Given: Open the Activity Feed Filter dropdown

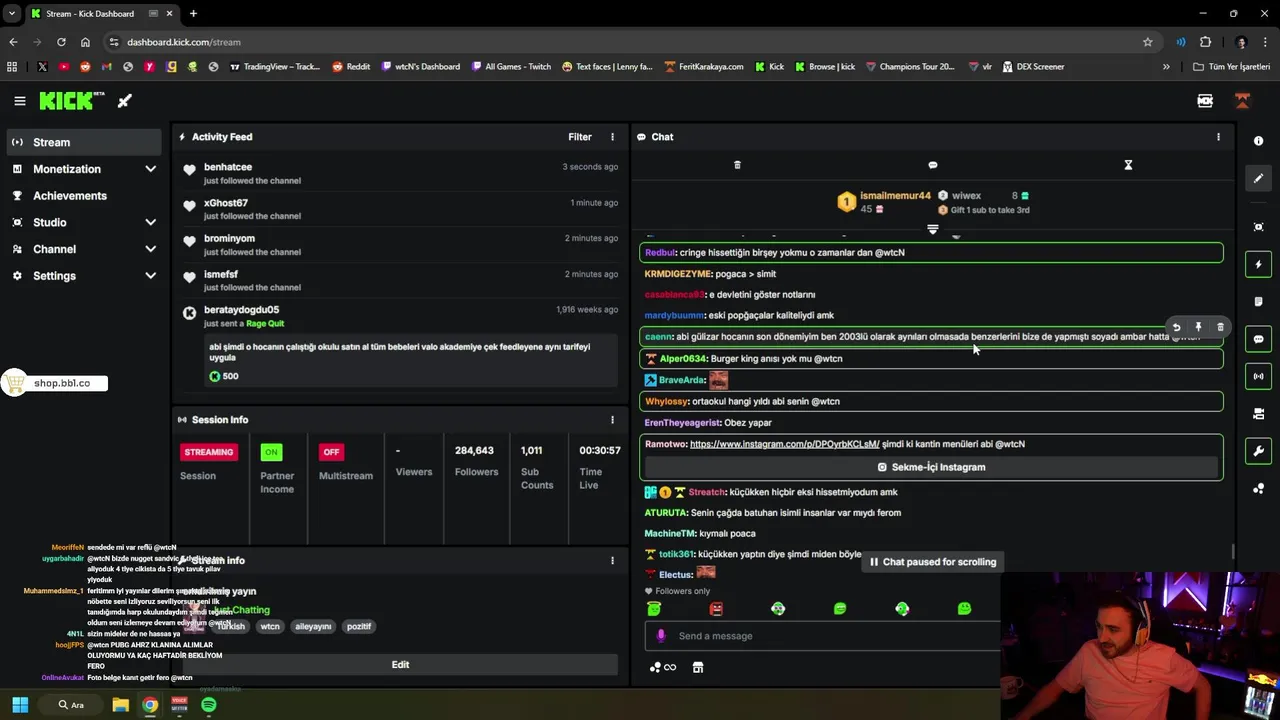Looking at the screenshot, I should click(580, 137).
